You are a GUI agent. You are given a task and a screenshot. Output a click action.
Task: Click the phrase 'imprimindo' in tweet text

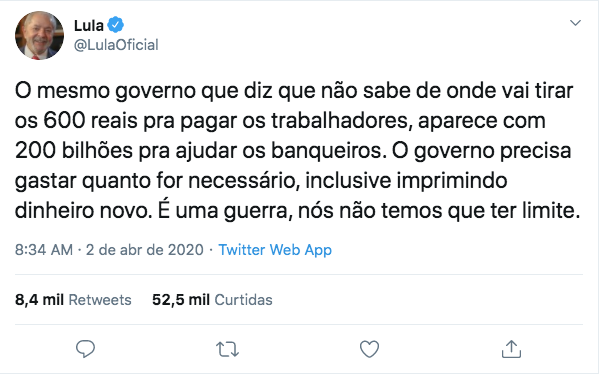[452, 180]
